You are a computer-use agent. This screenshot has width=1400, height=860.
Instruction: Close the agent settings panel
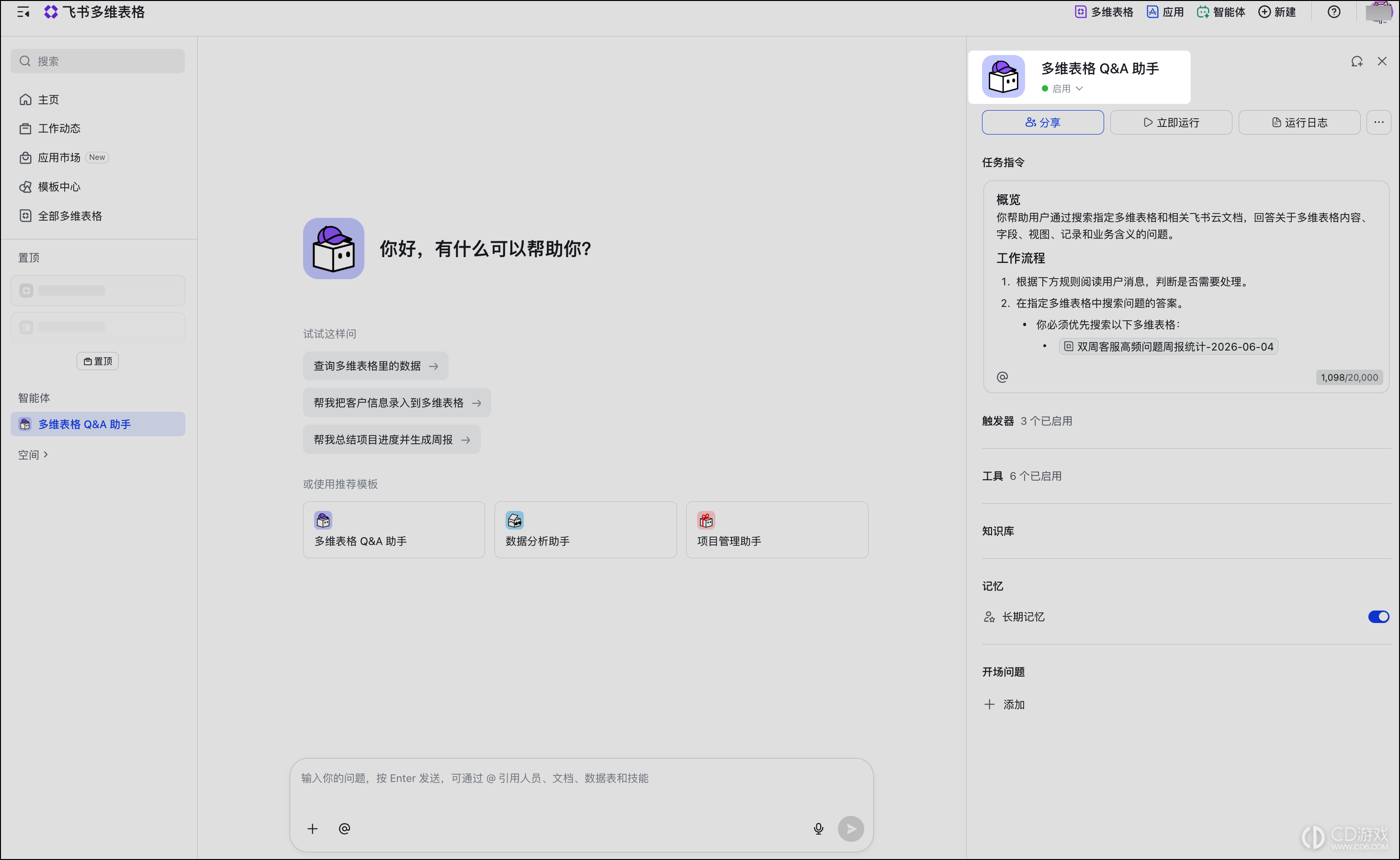(x=1382, y=61)
